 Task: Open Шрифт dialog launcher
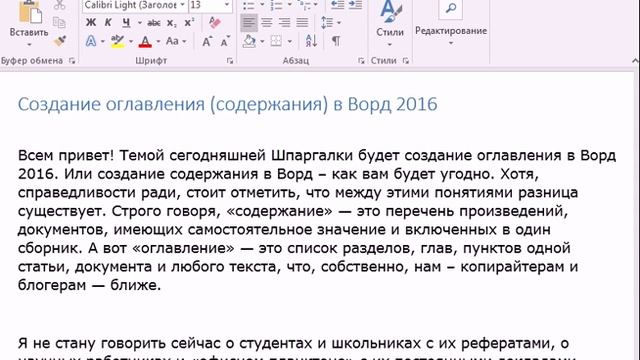230,61
